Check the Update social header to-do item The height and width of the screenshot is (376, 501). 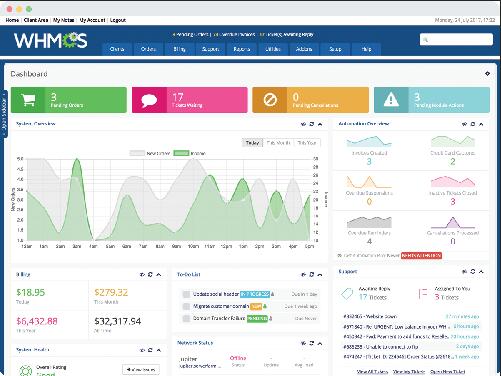pyautogui.click(x=186, y=294)
